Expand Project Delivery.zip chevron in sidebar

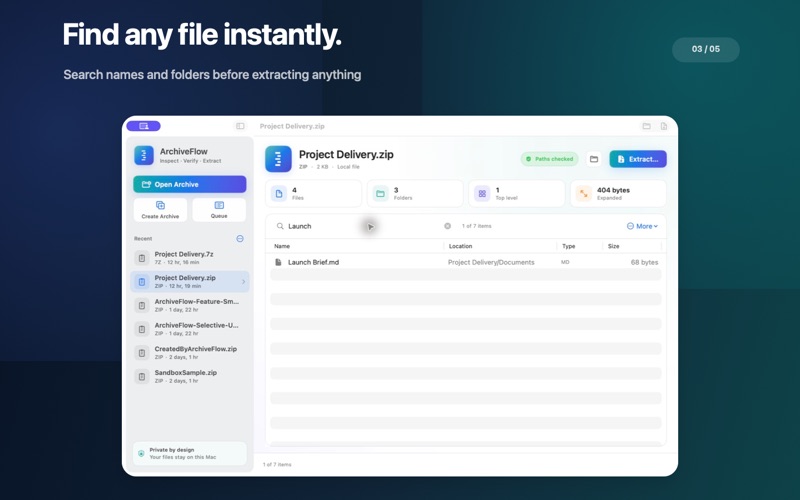point(243,282)
